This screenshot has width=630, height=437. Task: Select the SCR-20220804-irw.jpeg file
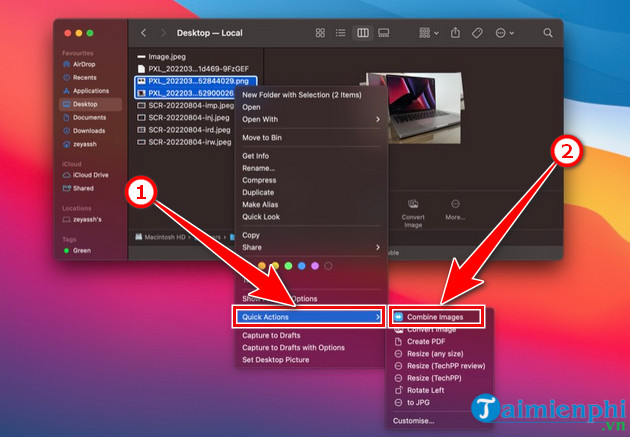pyautogui.click(x=184, y=142)
